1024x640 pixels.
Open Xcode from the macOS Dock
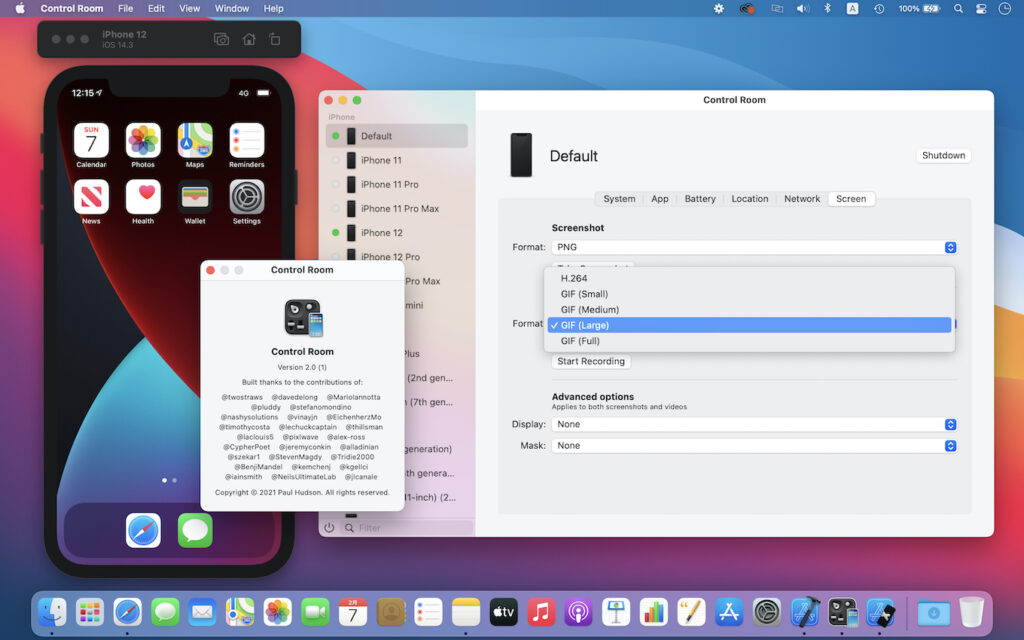(x=806, y=611)
